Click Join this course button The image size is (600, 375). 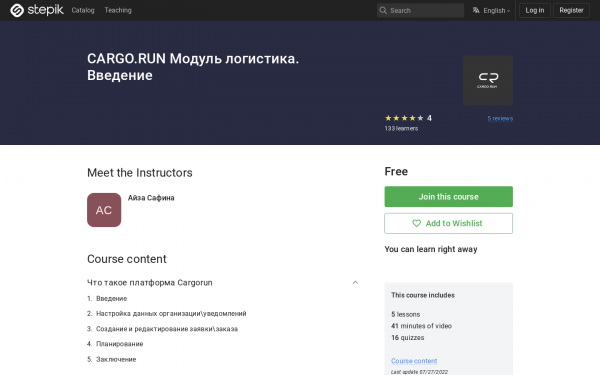point(448,197)
